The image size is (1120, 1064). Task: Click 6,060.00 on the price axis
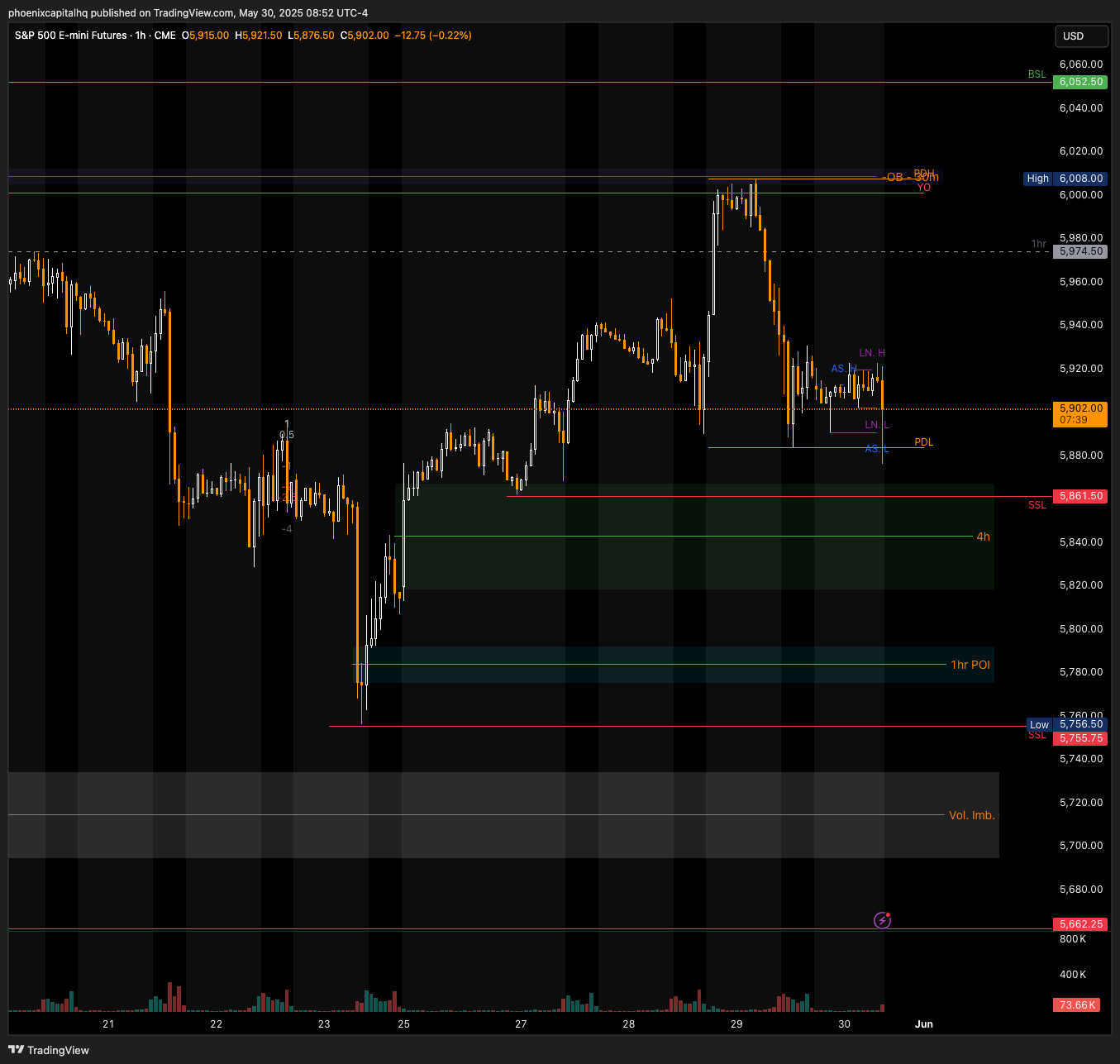1081,64
